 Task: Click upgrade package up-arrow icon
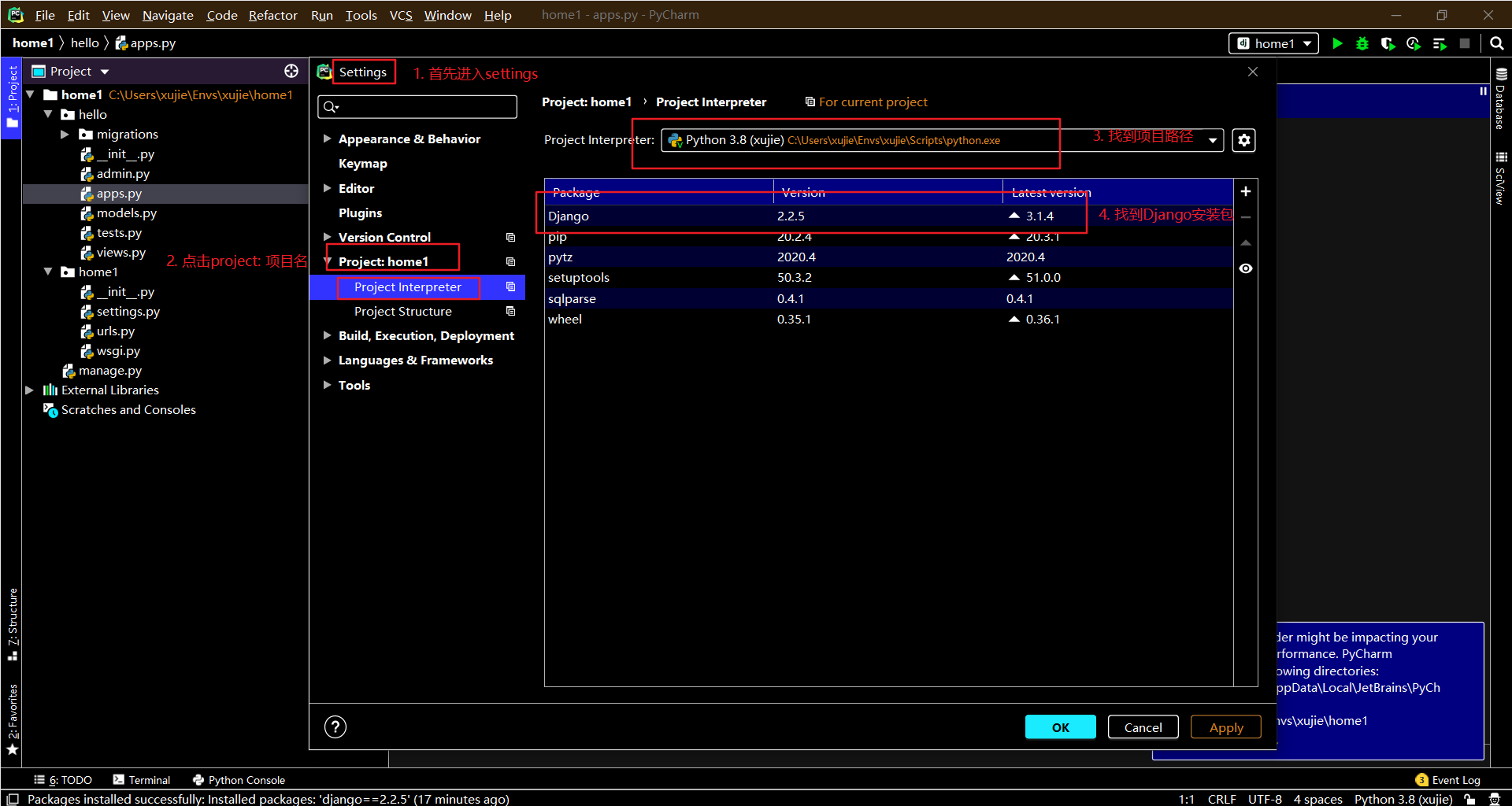tap(1246, 243)
